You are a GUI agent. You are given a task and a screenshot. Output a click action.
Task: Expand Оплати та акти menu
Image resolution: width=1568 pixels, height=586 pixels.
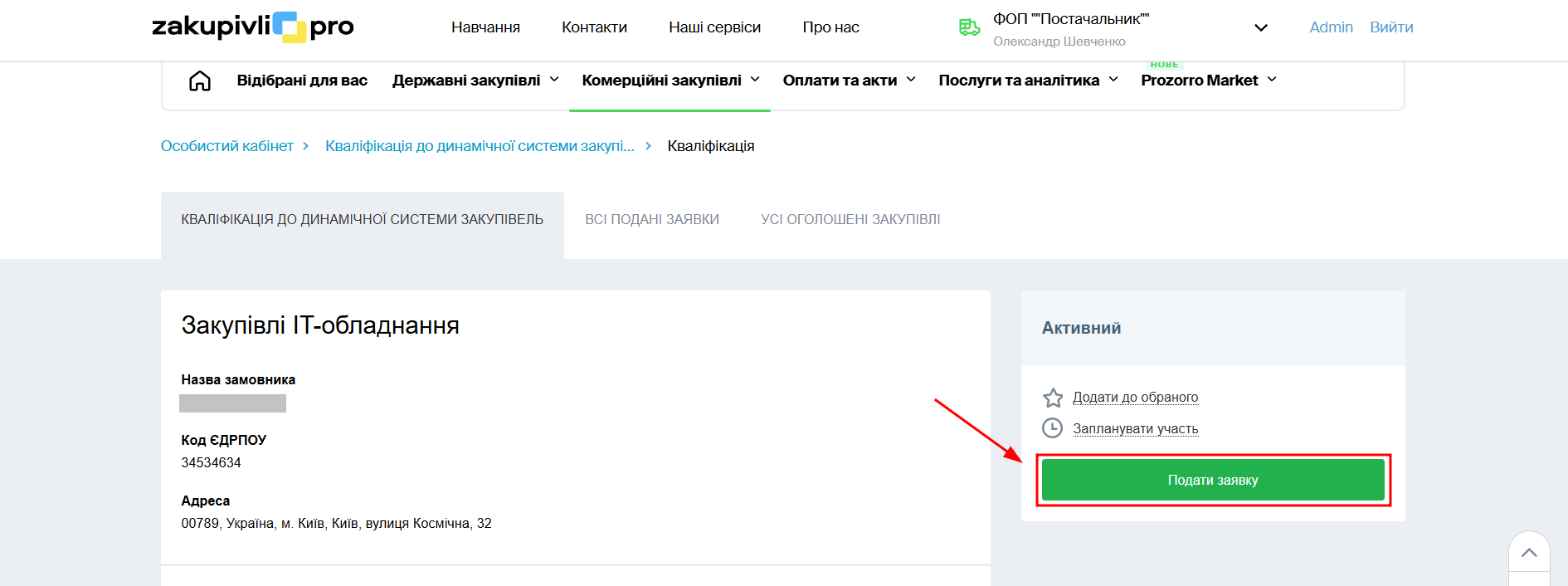pos(849,81)
